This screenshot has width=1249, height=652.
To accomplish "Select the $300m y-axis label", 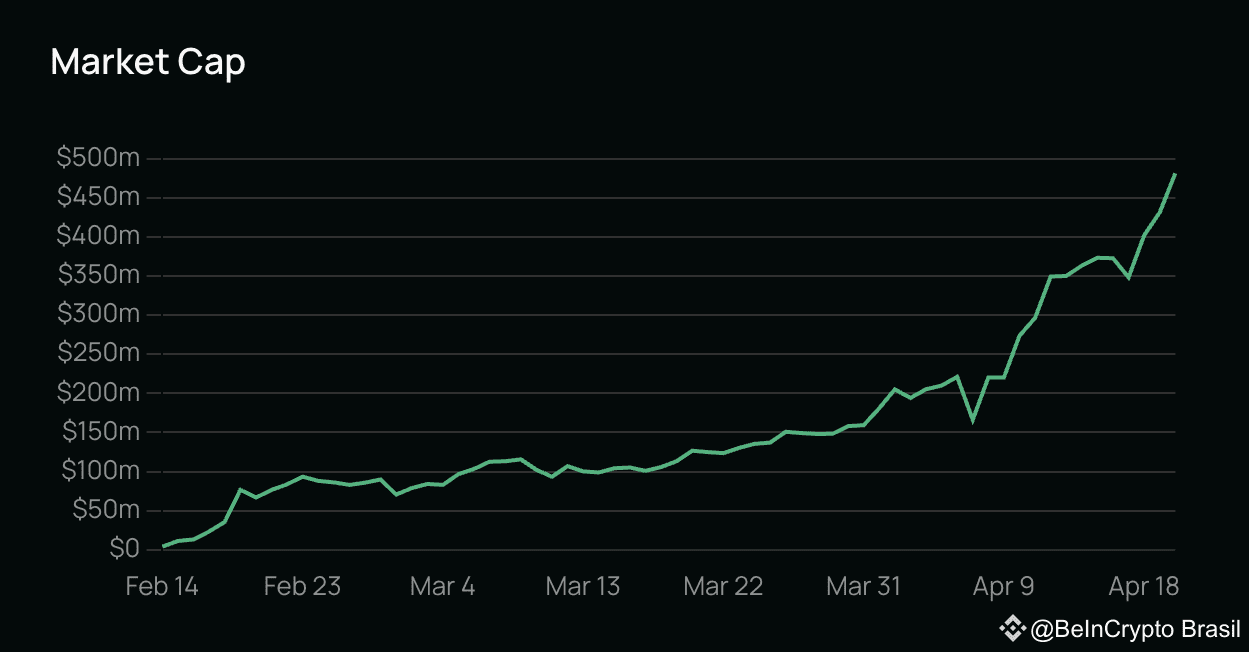I will click(98, 314).
